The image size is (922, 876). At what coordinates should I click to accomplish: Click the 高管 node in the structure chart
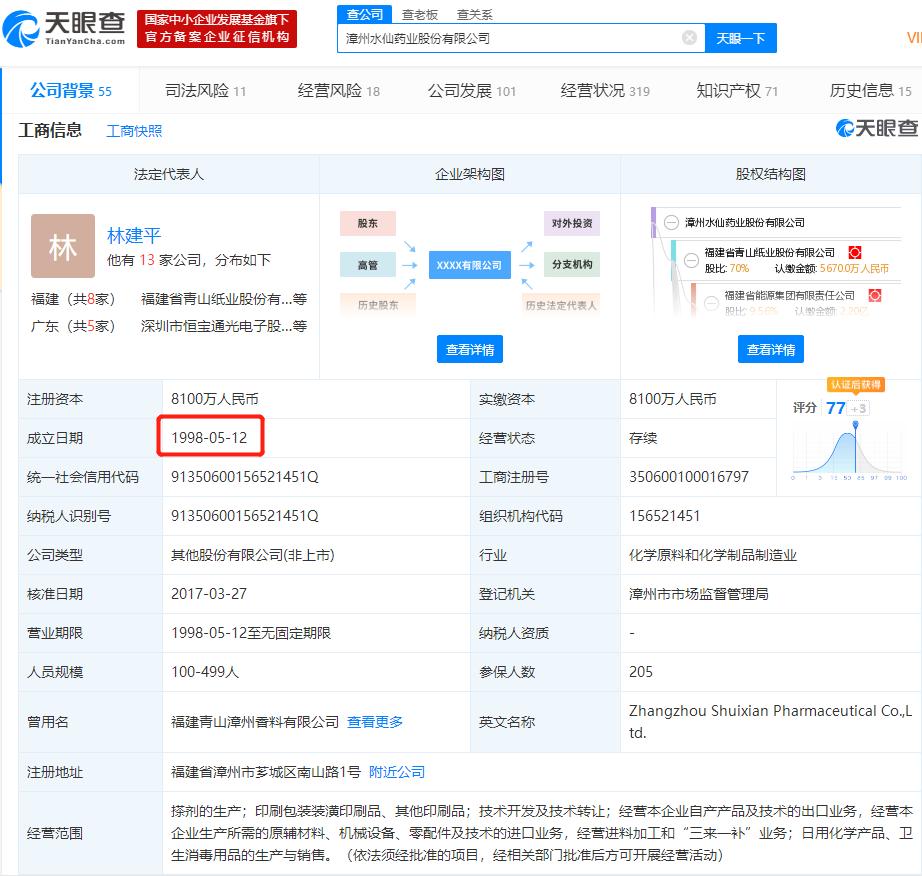[367, 265]
